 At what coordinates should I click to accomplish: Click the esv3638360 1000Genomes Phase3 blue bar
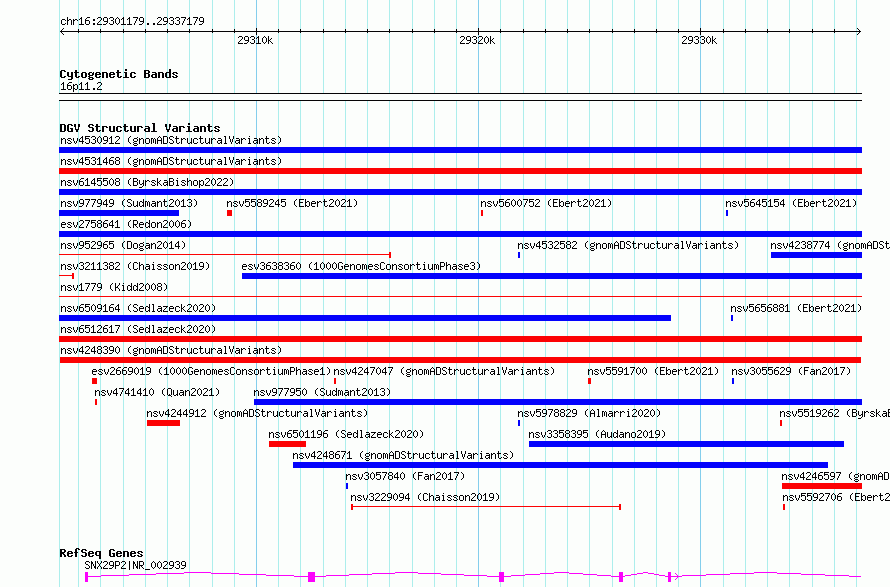pos(552,276)
